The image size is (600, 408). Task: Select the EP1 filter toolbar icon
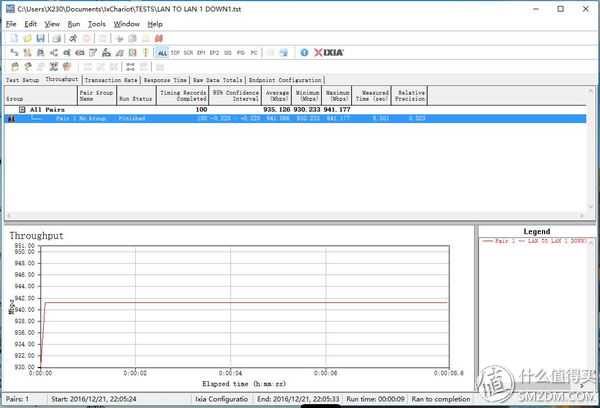202,52
